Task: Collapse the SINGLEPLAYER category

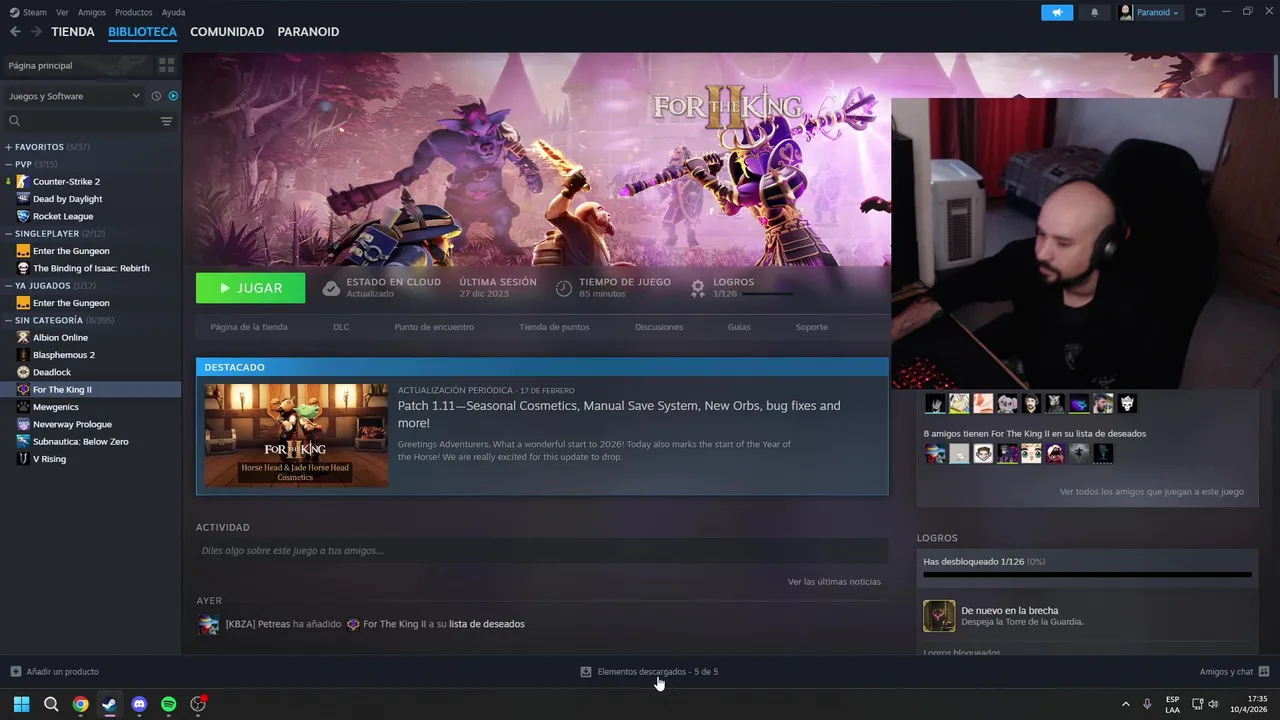Action: click(8, 234)
